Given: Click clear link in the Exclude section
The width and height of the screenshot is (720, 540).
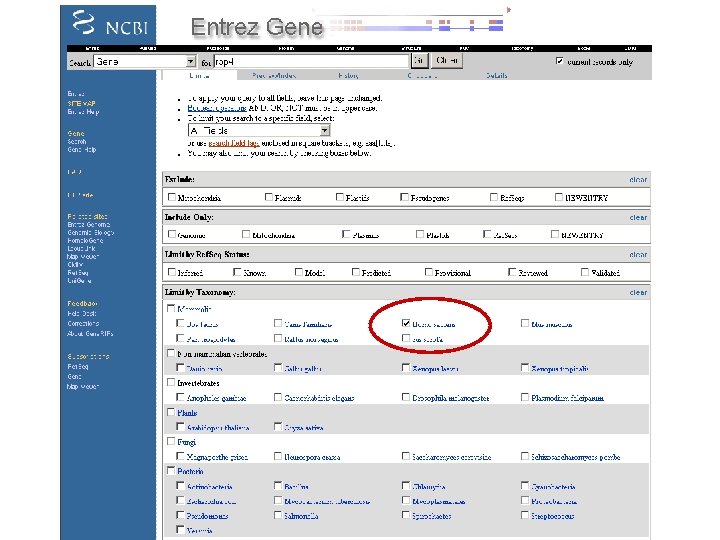Looking at the screenshot, I should pos(638,180).
